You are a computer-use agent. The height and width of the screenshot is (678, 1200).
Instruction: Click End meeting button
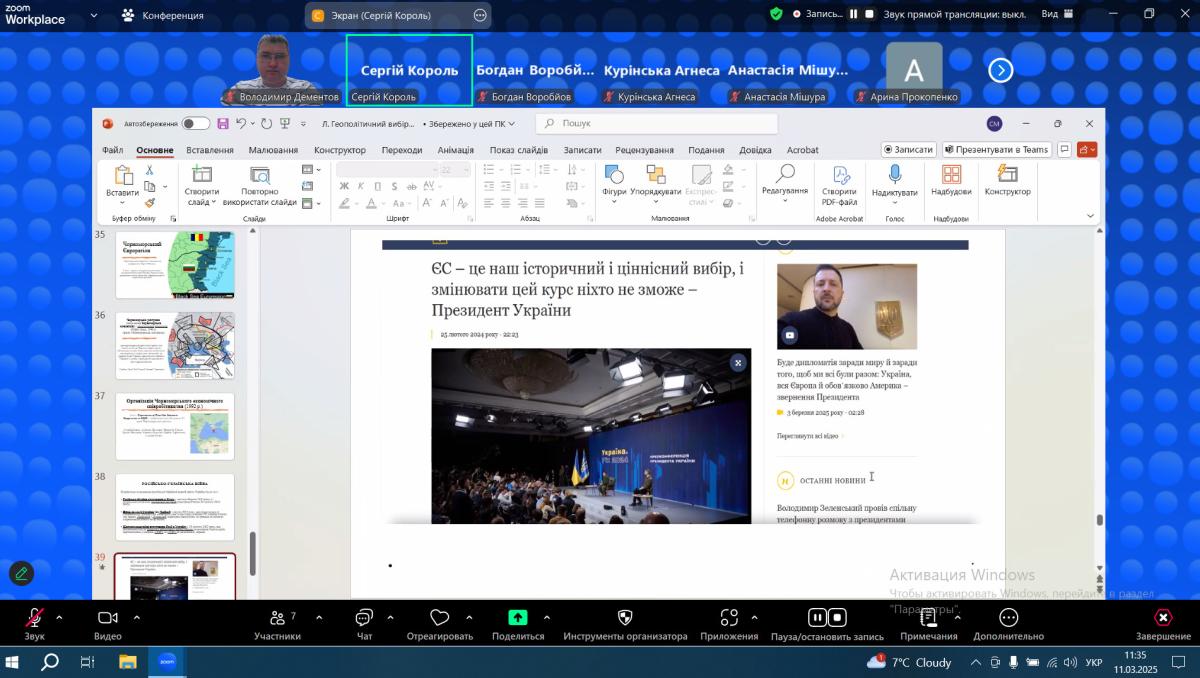[1163, 619]
